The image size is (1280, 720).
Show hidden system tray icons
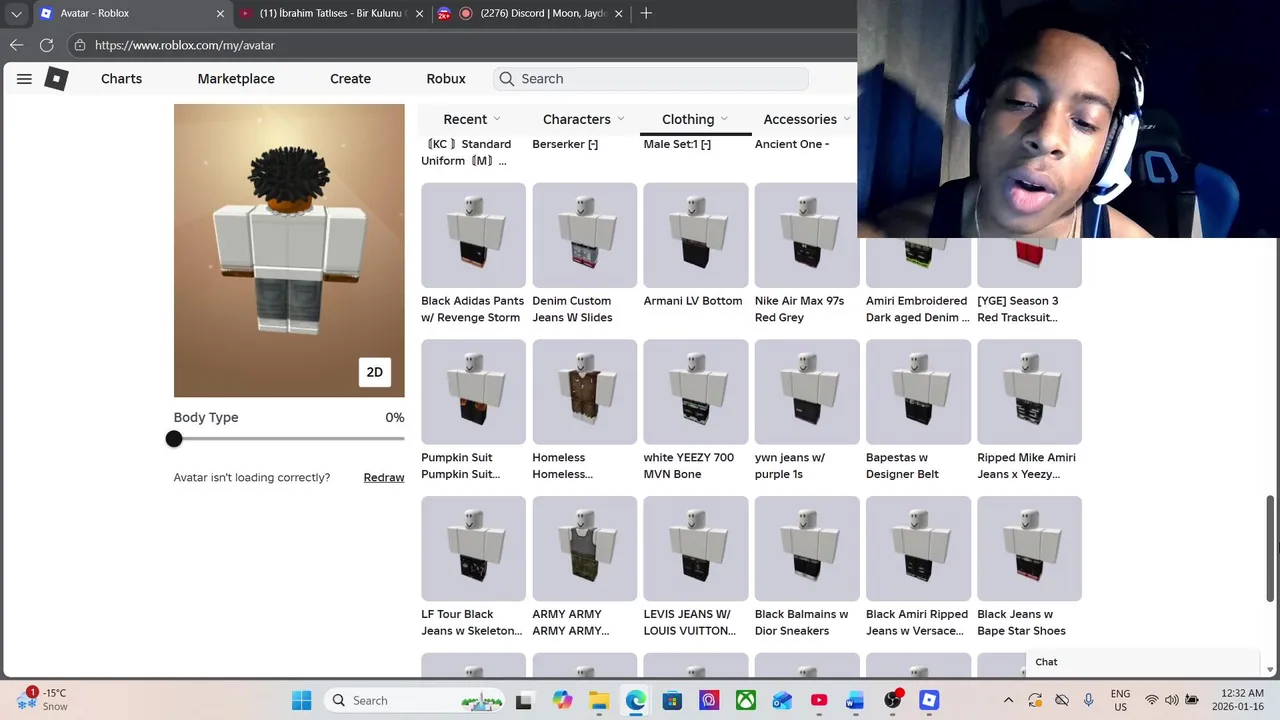click(x=1008, y=700)
